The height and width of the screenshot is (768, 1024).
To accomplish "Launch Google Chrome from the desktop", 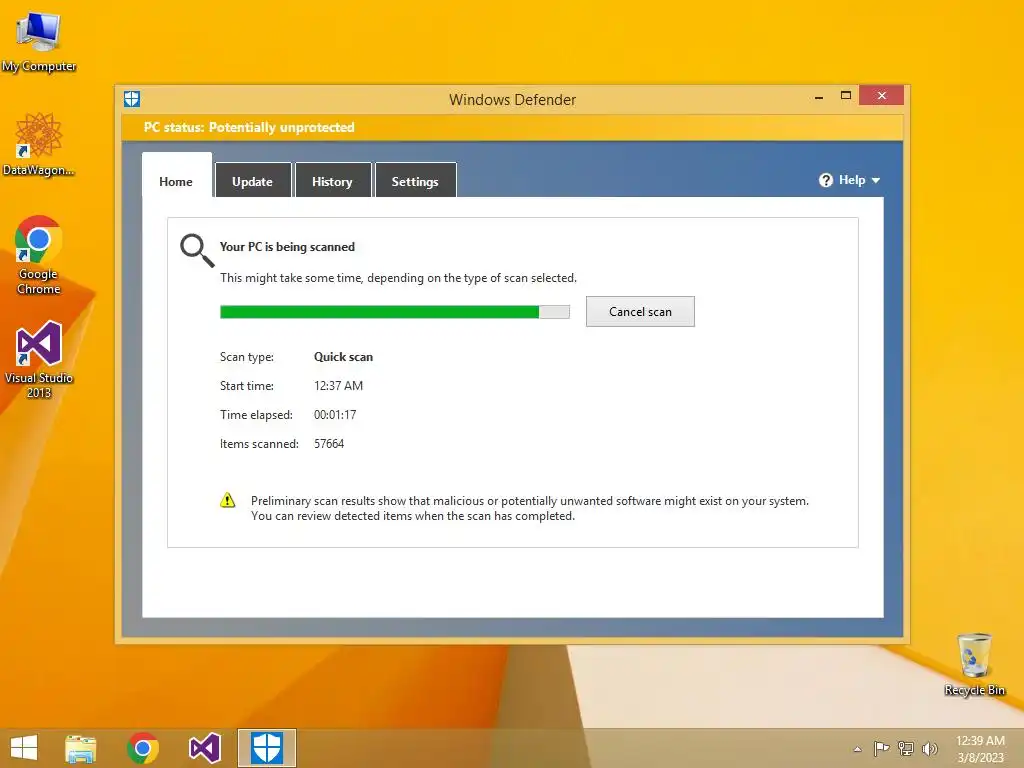I will [x=39, y=255].
